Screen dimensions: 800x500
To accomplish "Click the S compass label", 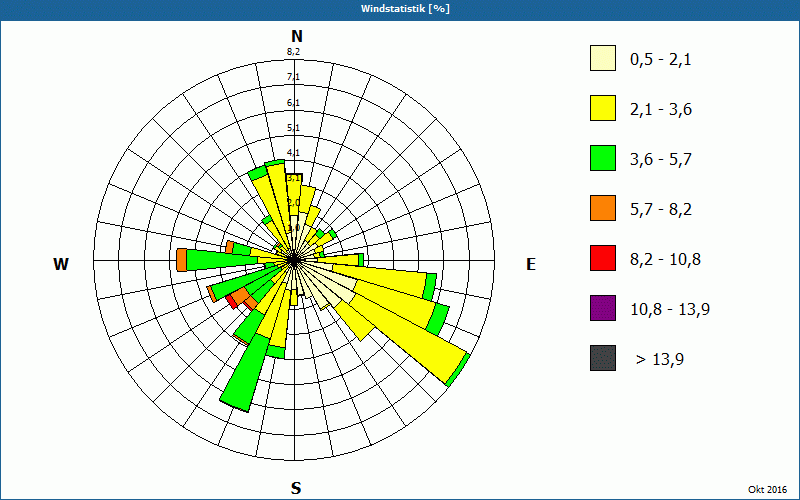I will (x=296, y=489).
